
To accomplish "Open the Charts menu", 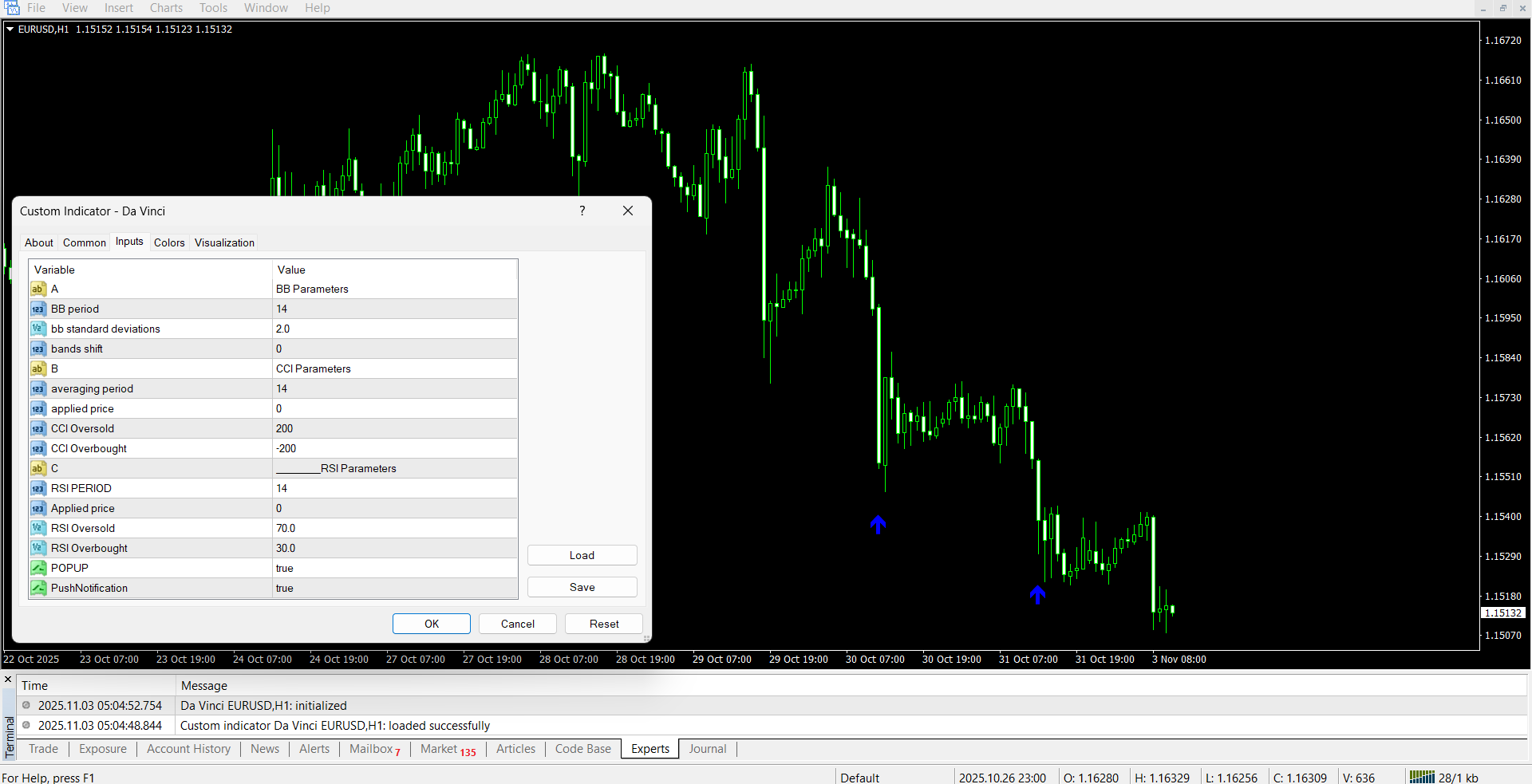I will [x=166, y=8].
